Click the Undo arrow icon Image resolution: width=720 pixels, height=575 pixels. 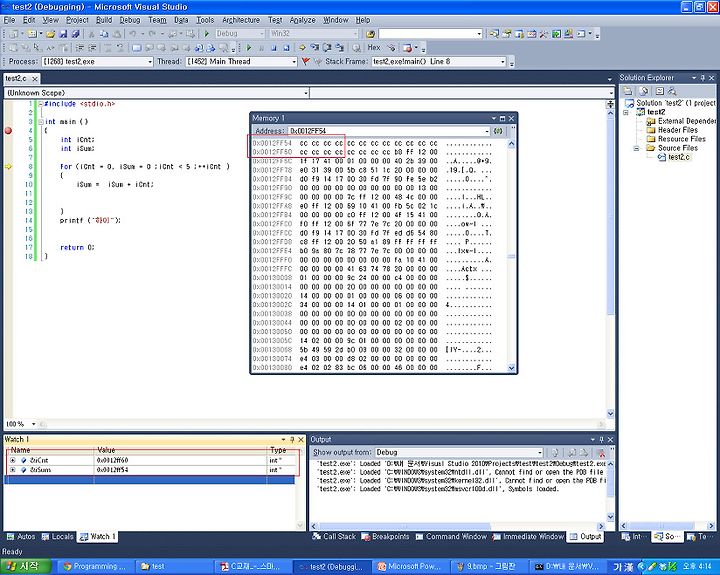[x=133, y=34]
